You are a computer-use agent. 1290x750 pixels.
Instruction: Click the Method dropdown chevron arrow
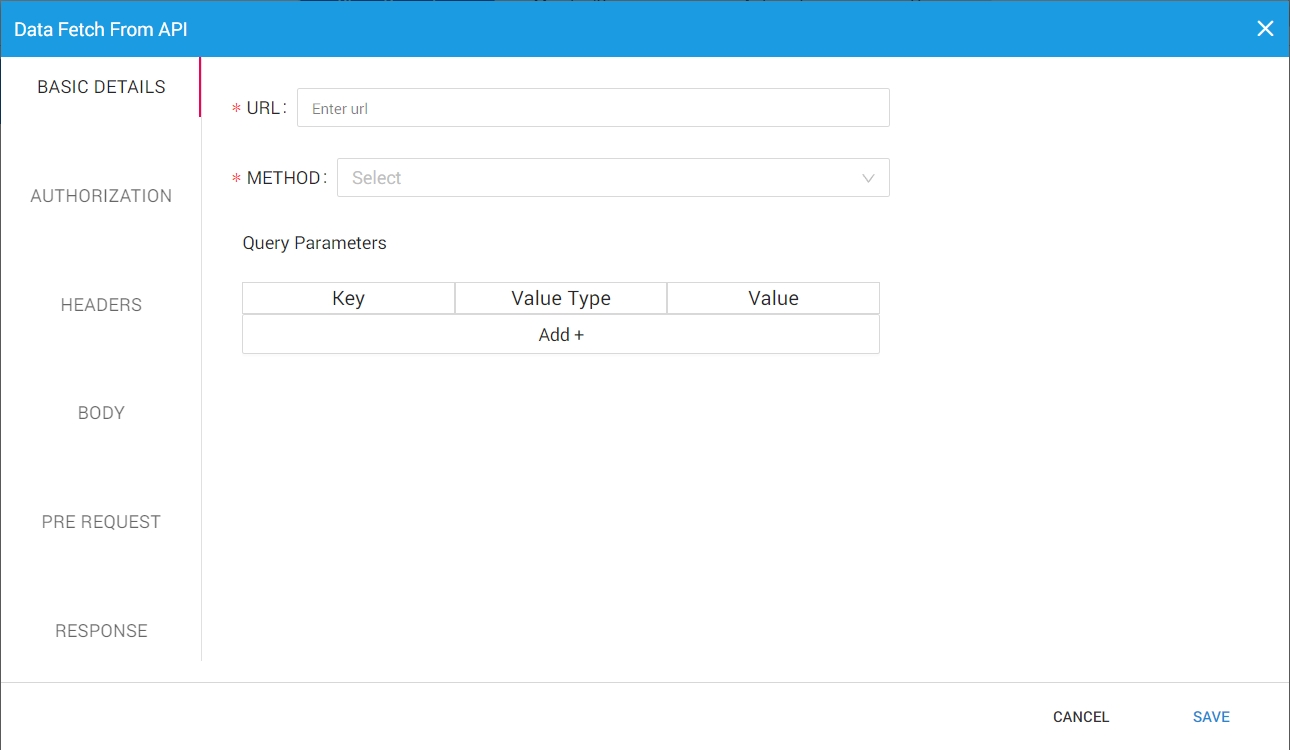point(867,178)
